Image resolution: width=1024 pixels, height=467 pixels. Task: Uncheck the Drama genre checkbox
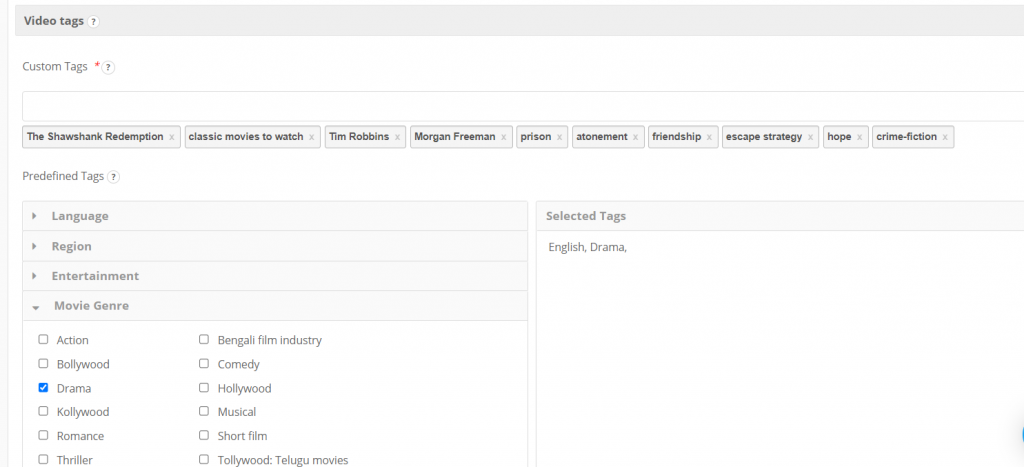click(43, 388)
